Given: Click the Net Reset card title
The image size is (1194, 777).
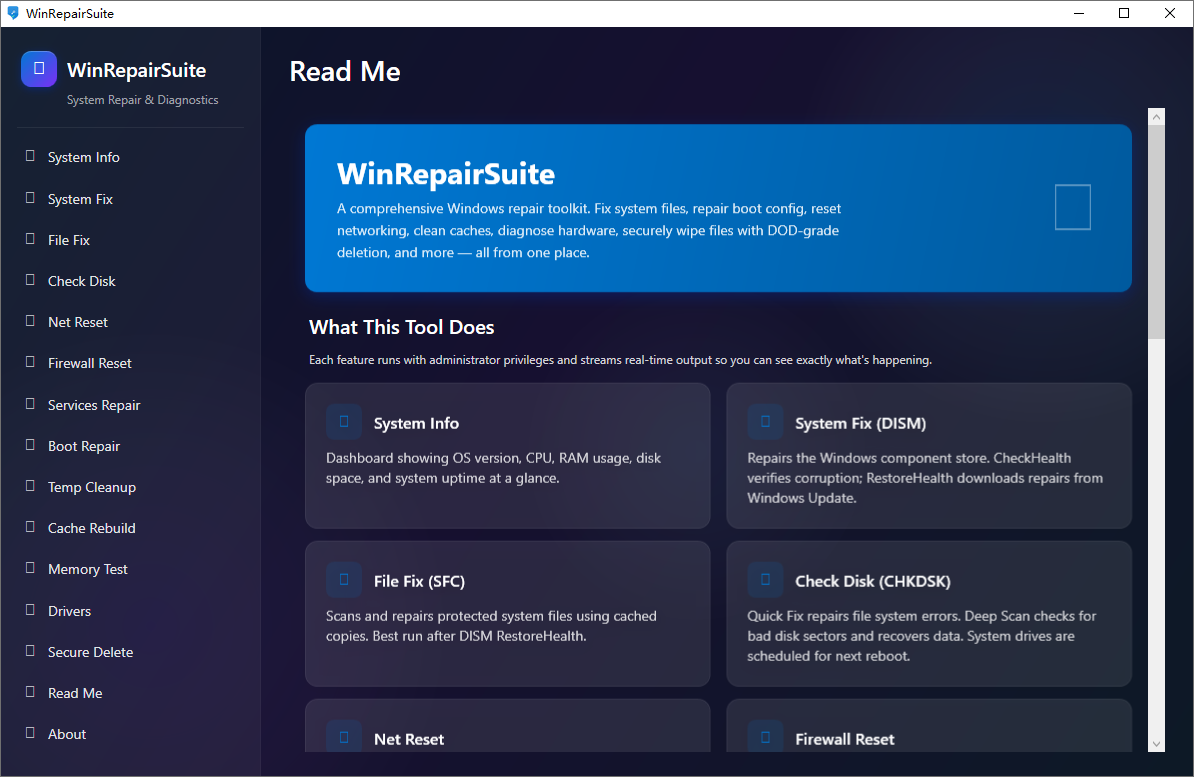Looking at the screenshot, I should [x=409, y=739].
